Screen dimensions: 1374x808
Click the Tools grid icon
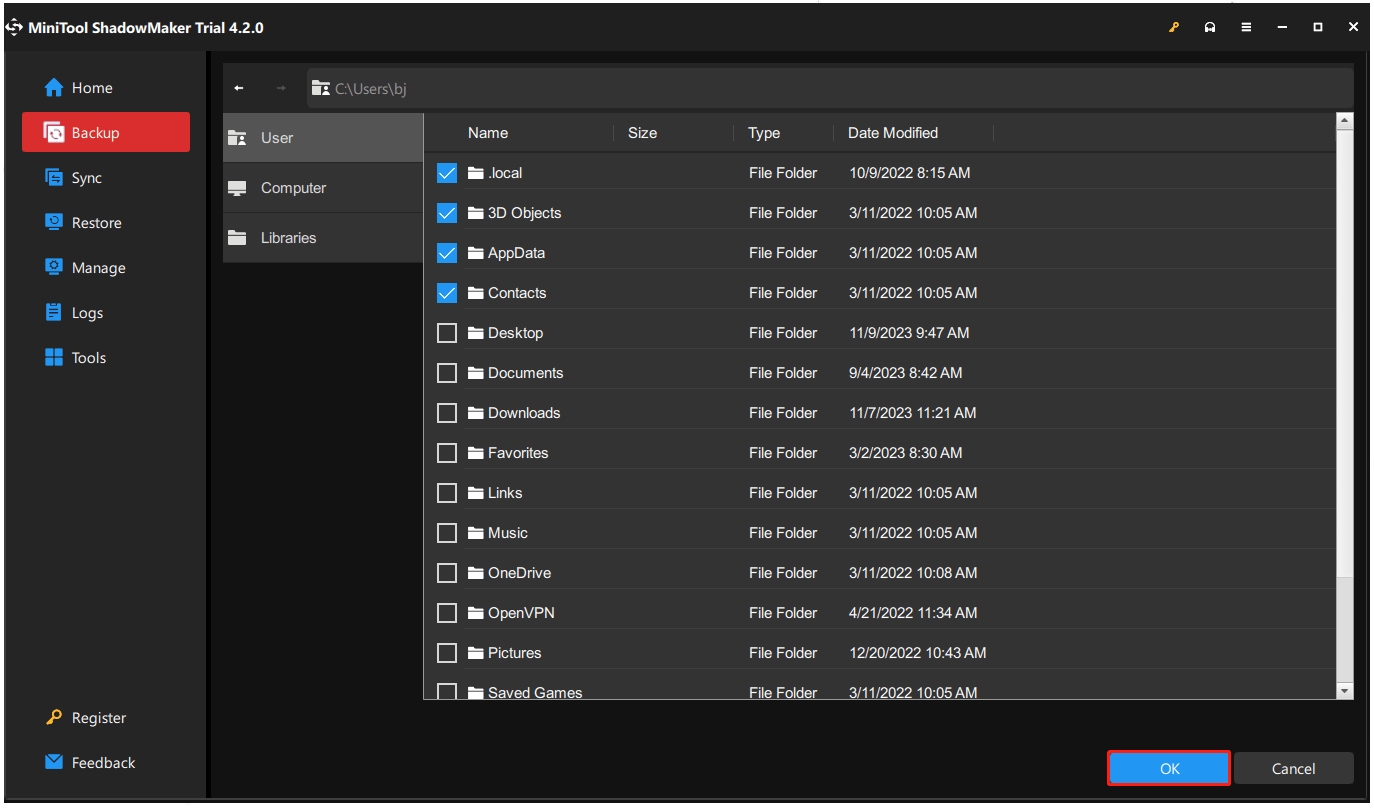[x=54, y=358]
